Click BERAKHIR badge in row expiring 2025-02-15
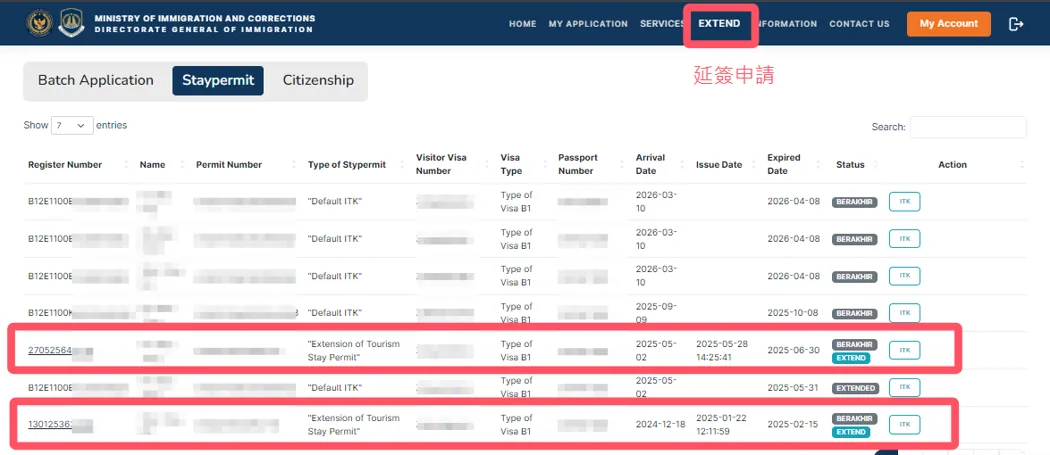 pyautogui.click(x=854, y=419)
